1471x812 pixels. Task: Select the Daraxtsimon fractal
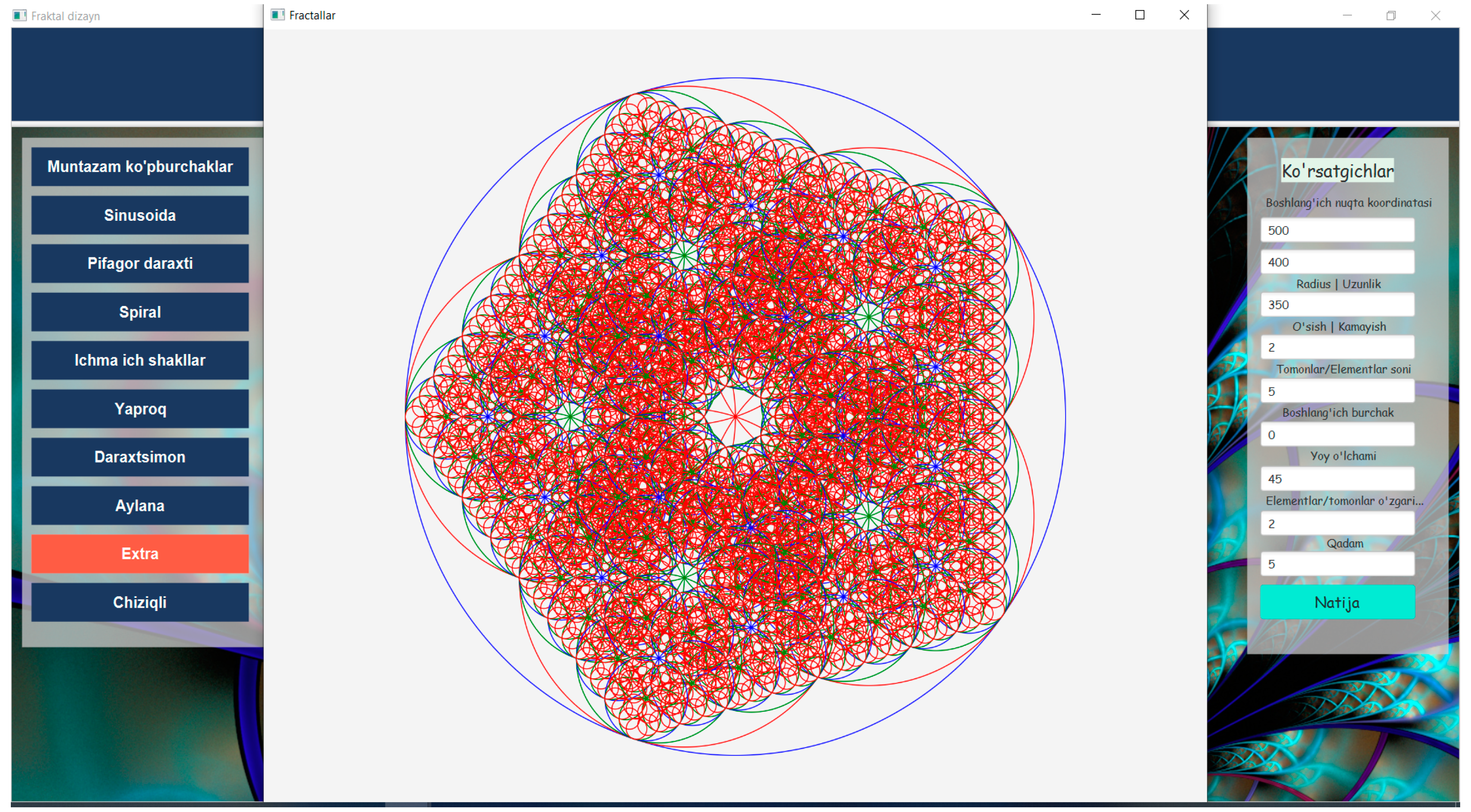pos(140,456)
